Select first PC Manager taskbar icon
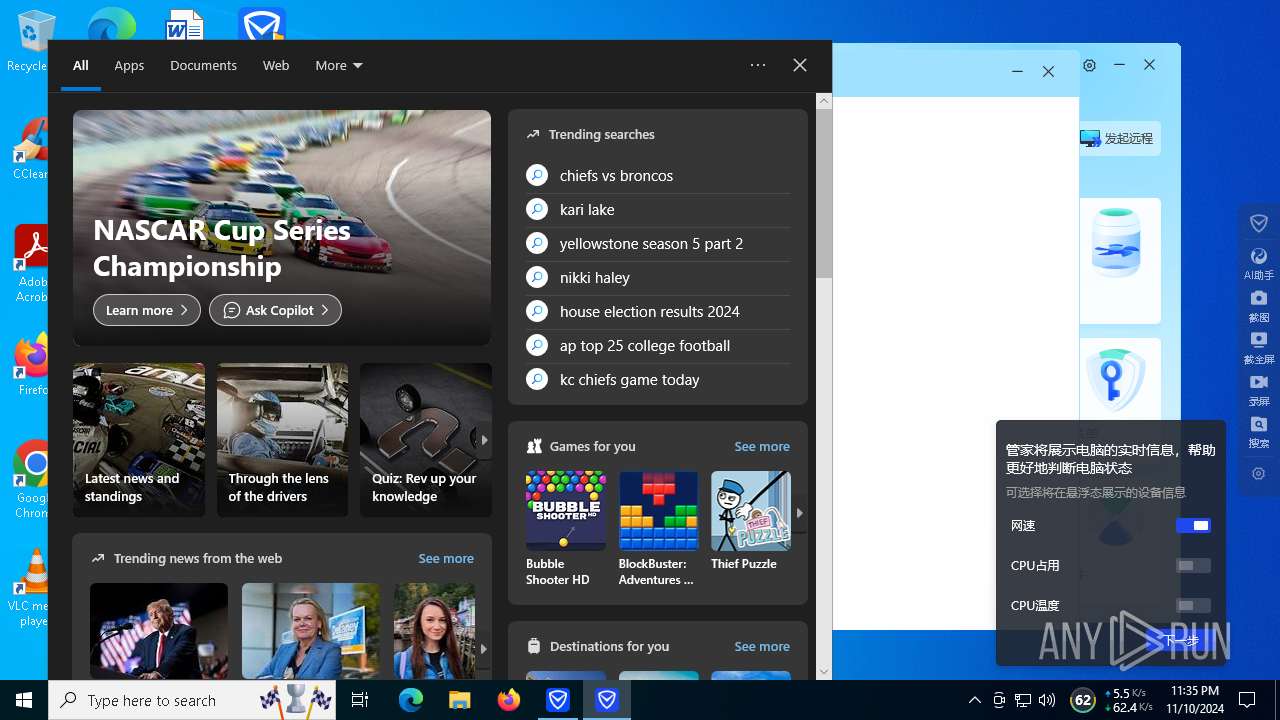Screen dimensions: 1280x720 [558, 700]
